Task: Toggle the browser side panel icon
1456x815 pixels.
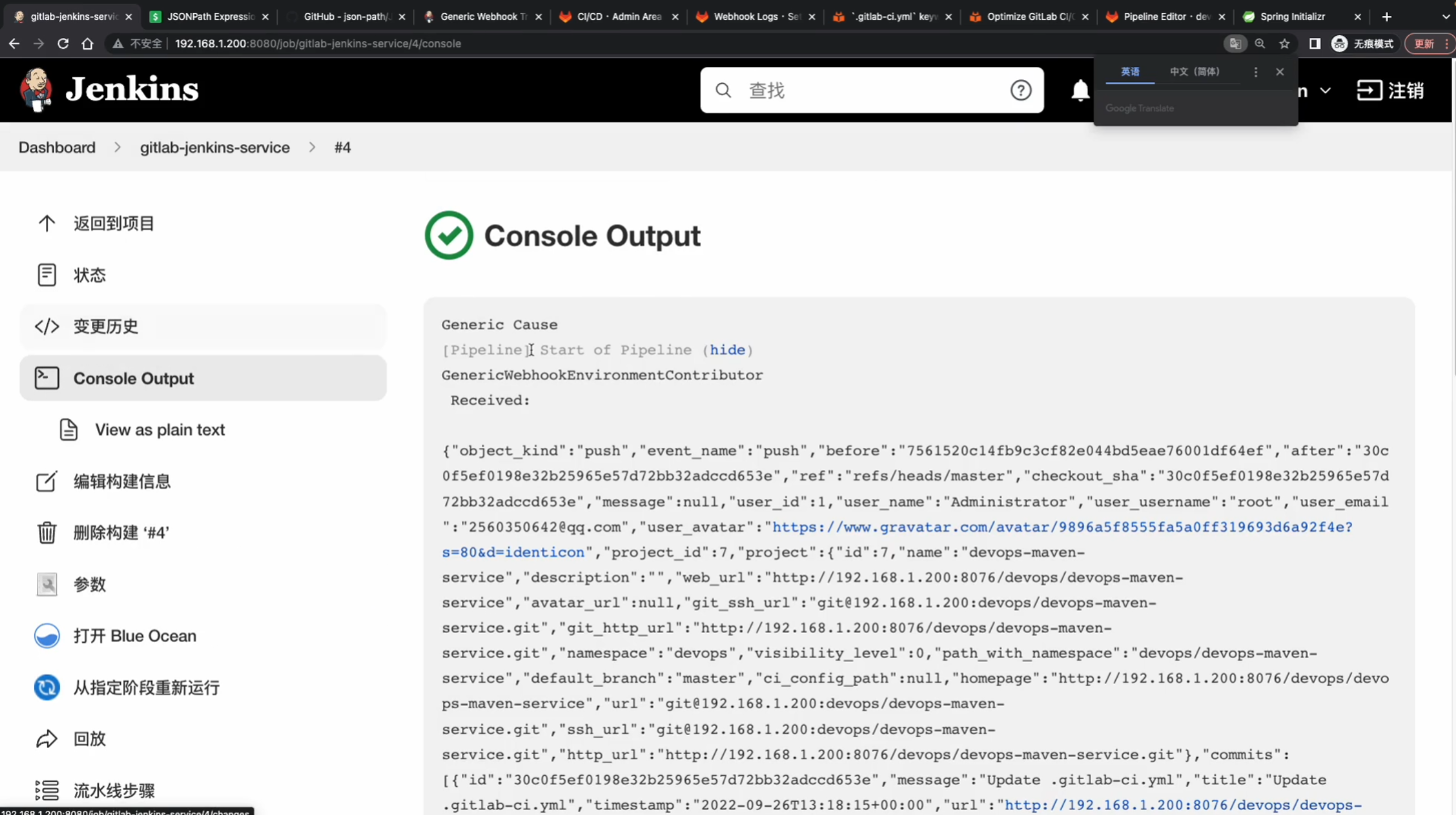Action: click(x=1315, y=44)
